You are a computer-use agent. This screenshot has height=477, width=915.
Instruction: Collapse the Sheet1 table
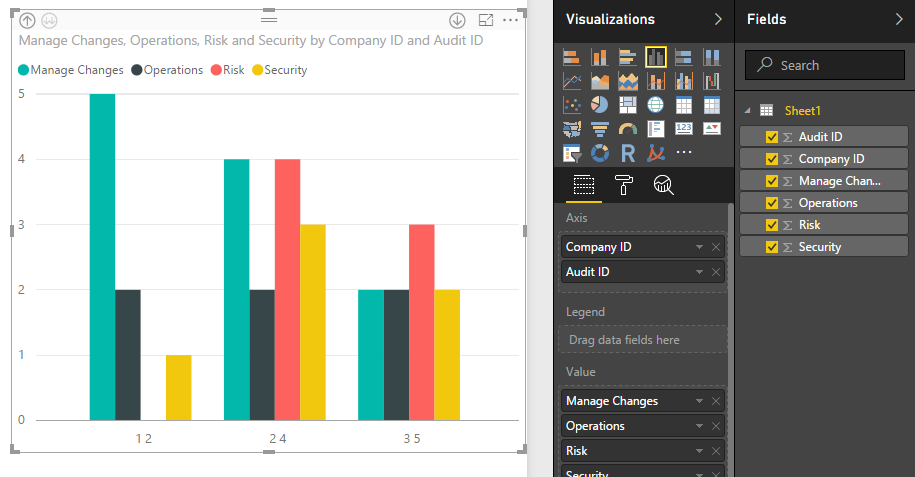click(748, 110)
